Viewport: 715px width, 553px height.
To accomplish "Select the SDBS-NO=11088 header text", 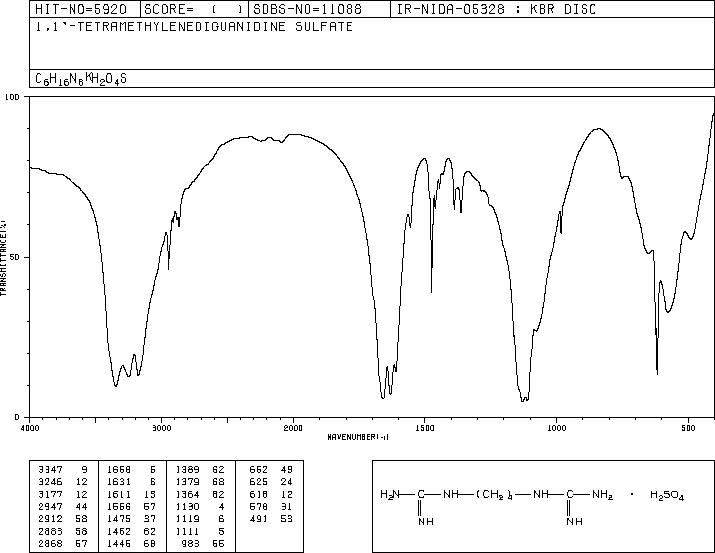I will coord(307,9).
